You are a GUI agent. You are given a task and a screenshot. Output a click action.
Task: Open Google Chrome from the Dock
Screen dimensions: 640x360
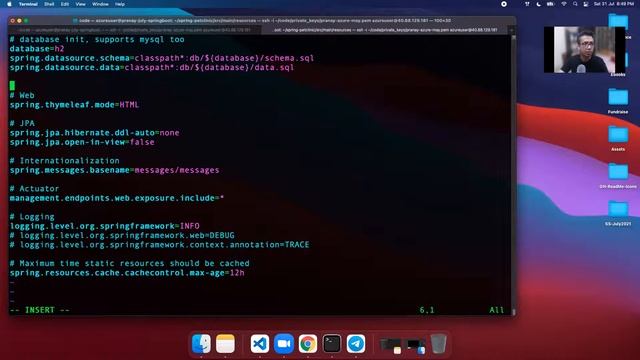308,344
